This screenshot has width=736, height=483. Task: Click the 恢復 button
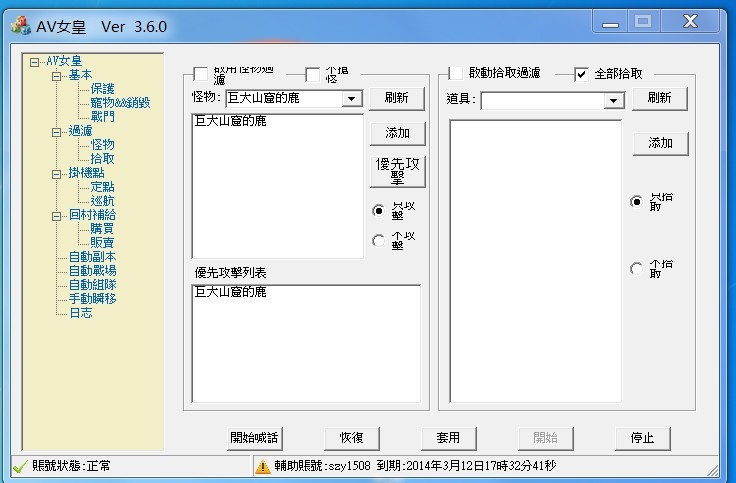[x=352, y=438]
